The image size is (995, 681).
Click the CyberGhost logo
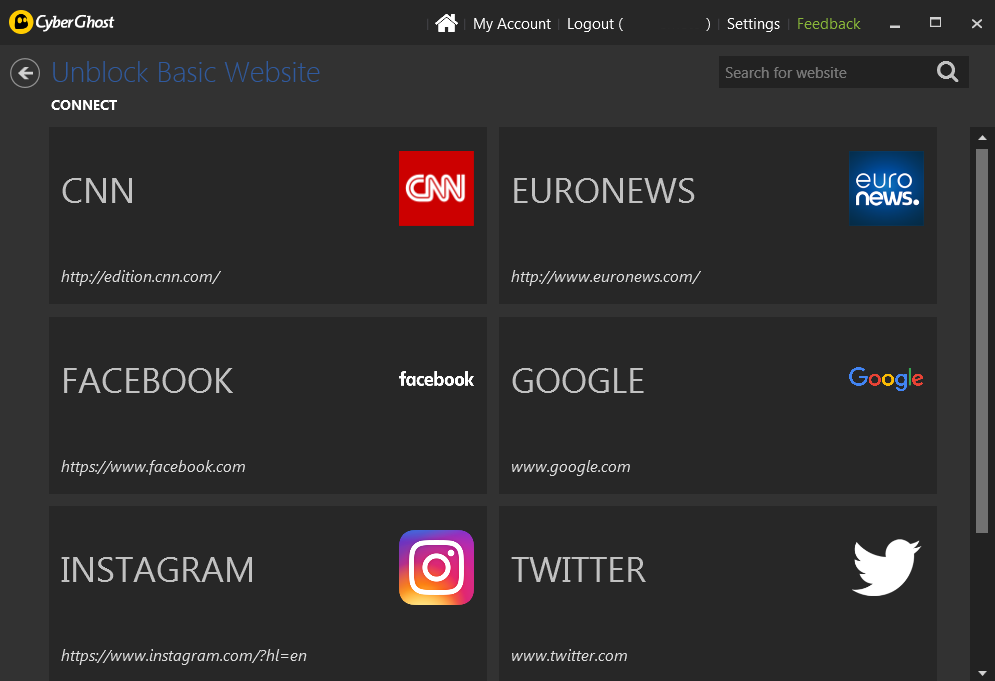(x=62, y=22)
